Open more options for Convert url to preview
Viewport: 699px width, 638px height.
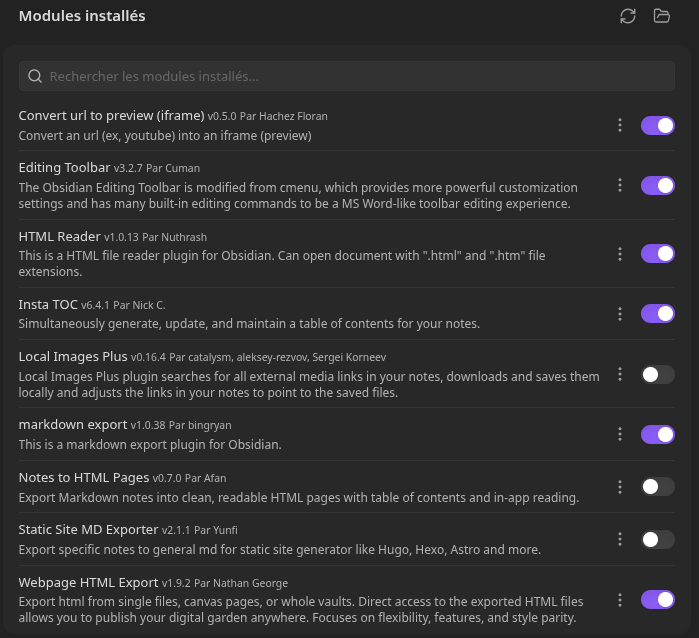(620, 125)
